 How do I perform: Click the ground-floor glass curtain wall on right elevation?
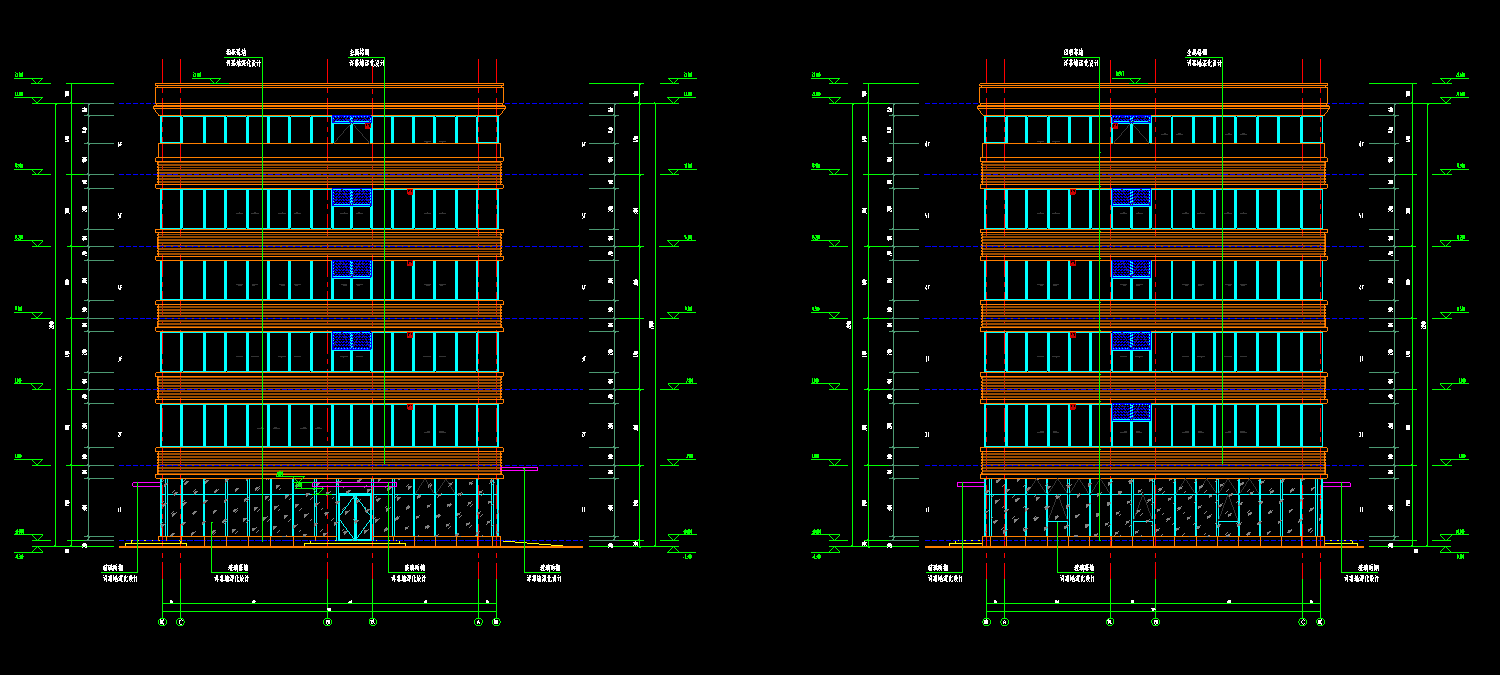[1153, 510]
